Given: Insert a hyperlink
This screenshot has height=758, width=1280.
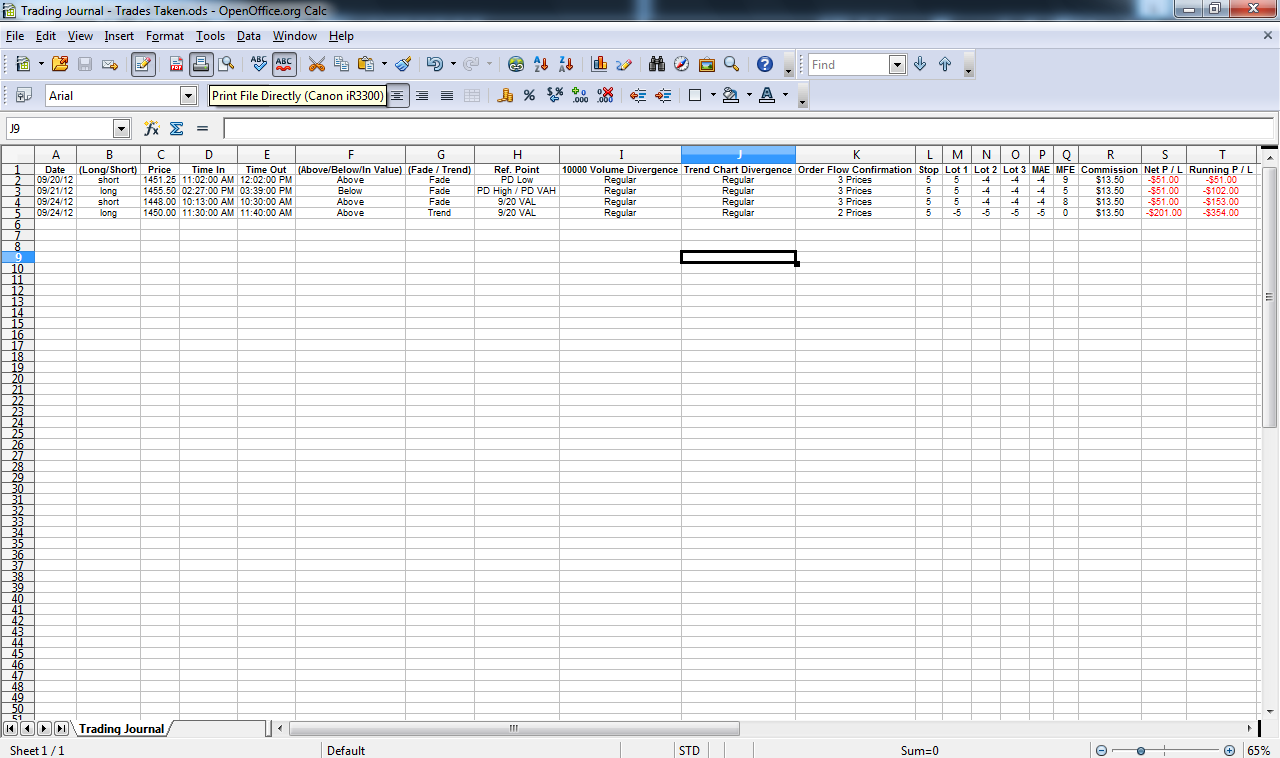Looking at the screenshot, I should pyautogui.click(x=516, y=64).
